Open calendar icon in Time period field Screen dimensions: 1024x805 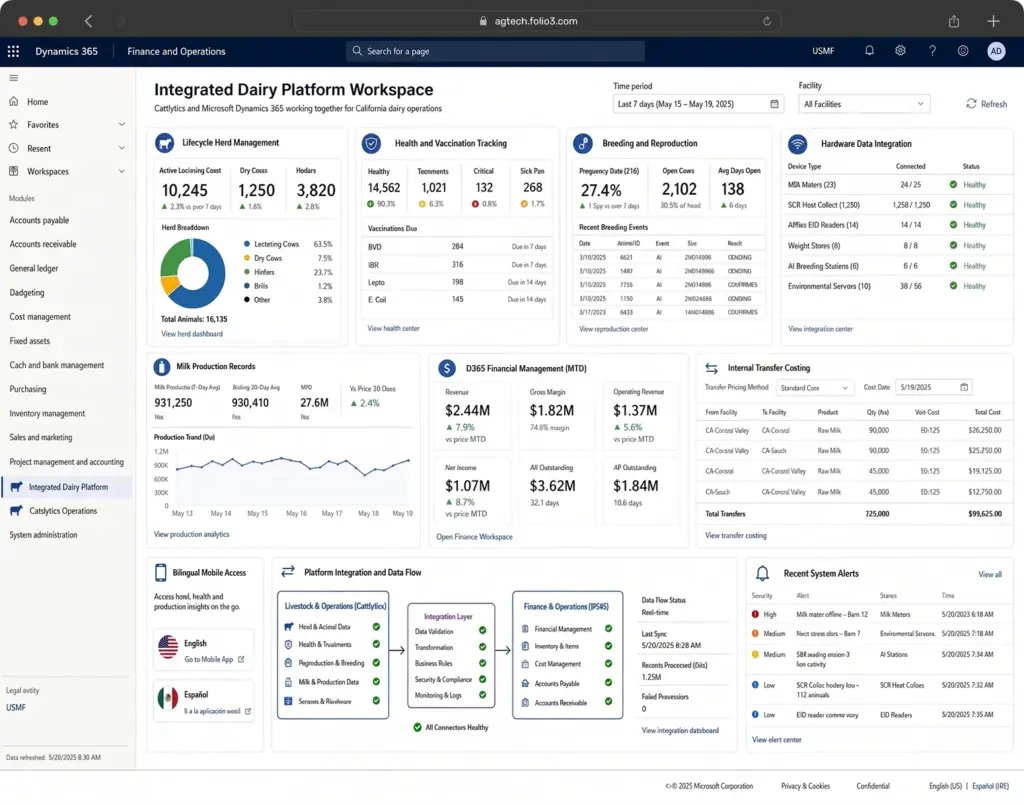tap(775, 104)
